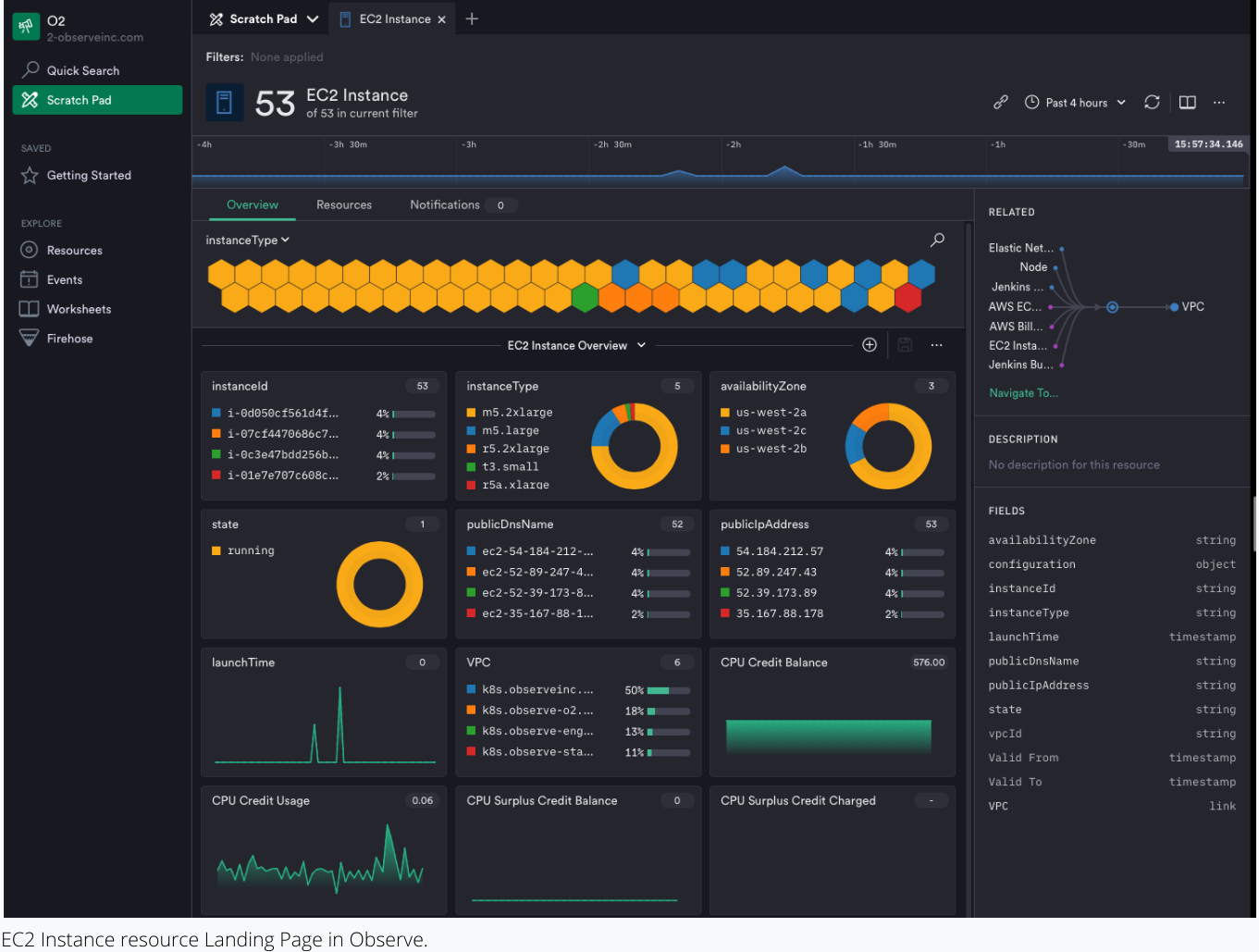Click the EC2 Instance resource icon
Image resolution: width=1259 pixels, height=952 pixels.
(224, 103)
